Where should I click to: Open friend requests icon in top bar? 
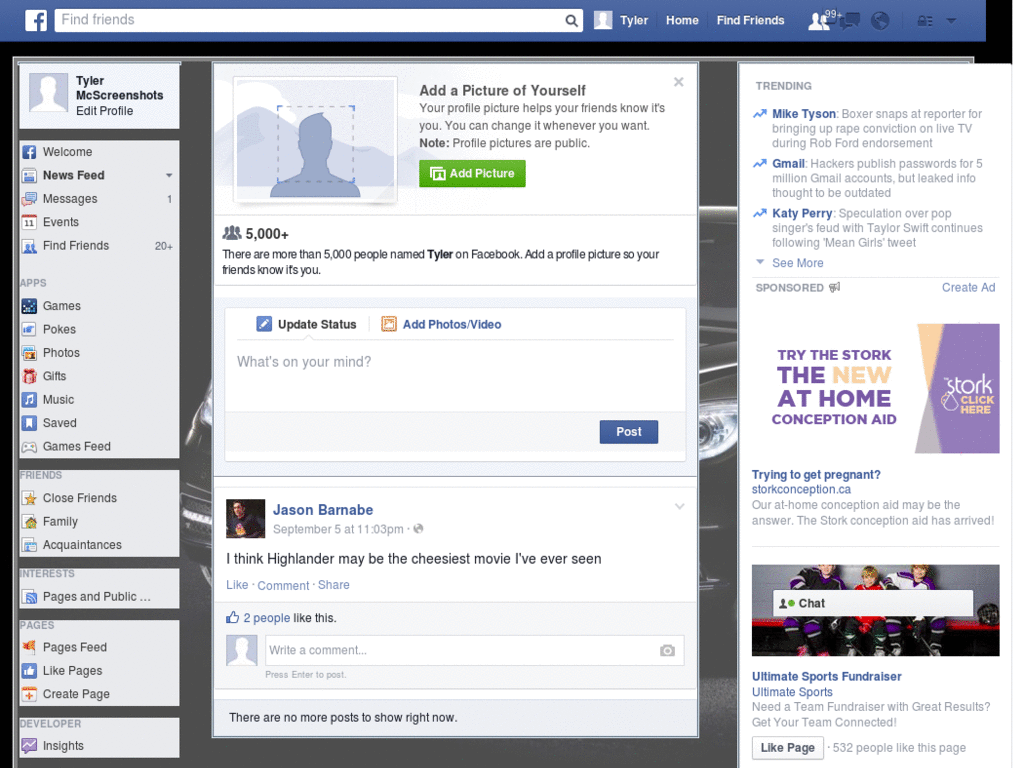coord(818,21)
